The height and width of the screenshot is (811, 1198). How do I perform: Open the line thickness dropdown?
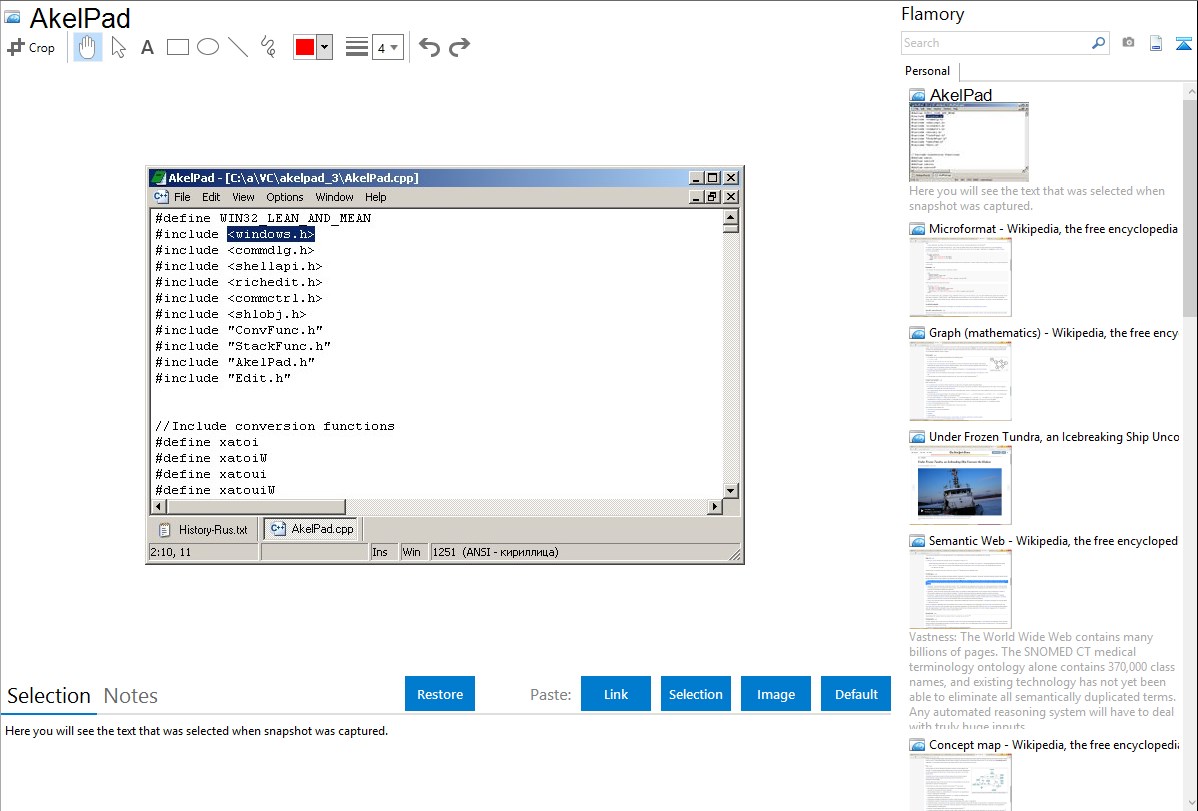(x=387, y=47)
